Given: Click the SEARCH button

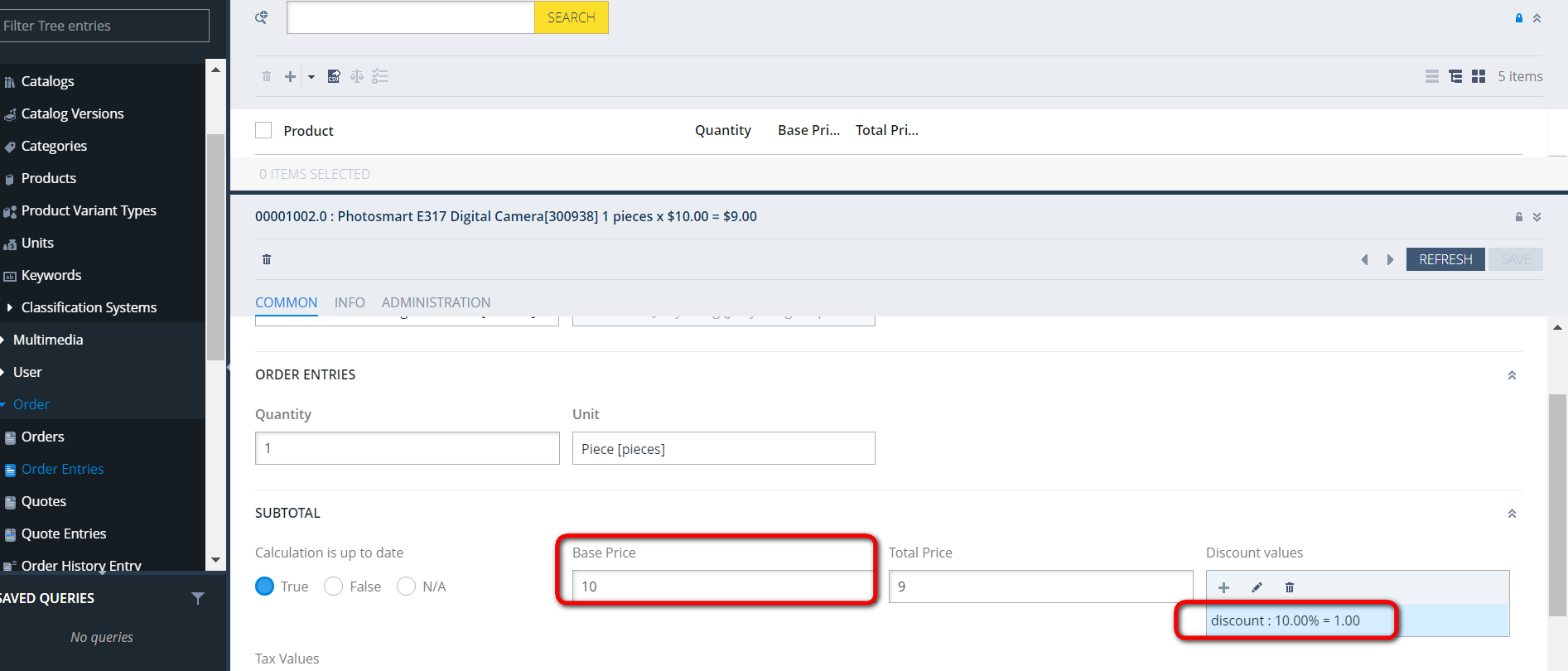Looking at the screenshot, I should pyautogui.click(x=572, y=17).
